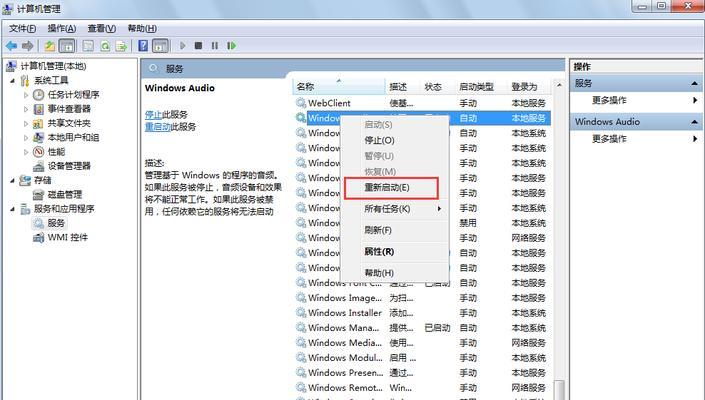Viewport: 705px width, 400px height.
Task: Collapse the 服务和应用程序 tree node
Action: (x=13, y=209)
